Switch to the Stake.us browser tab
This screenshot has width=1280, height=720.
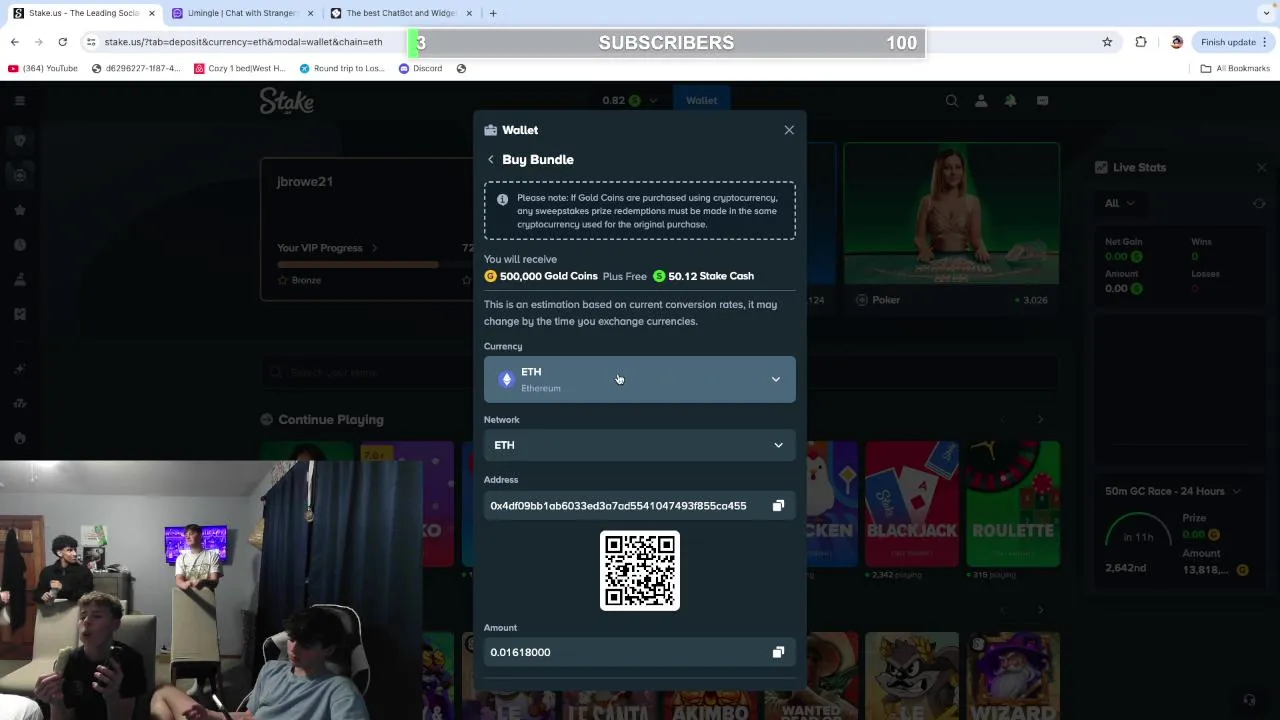(84, 13)
